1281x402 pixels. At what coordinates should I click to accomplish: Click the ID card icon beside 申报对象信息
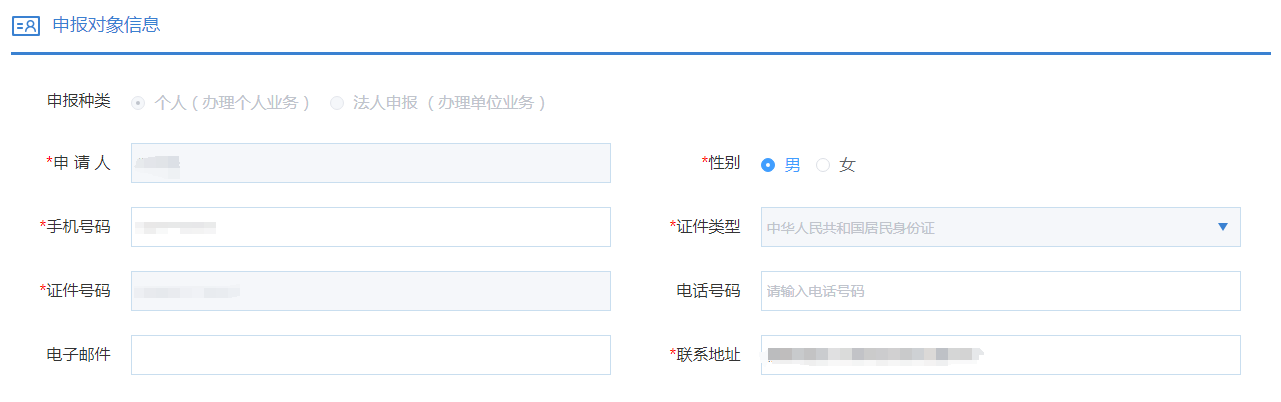click(x=25, y=26)
